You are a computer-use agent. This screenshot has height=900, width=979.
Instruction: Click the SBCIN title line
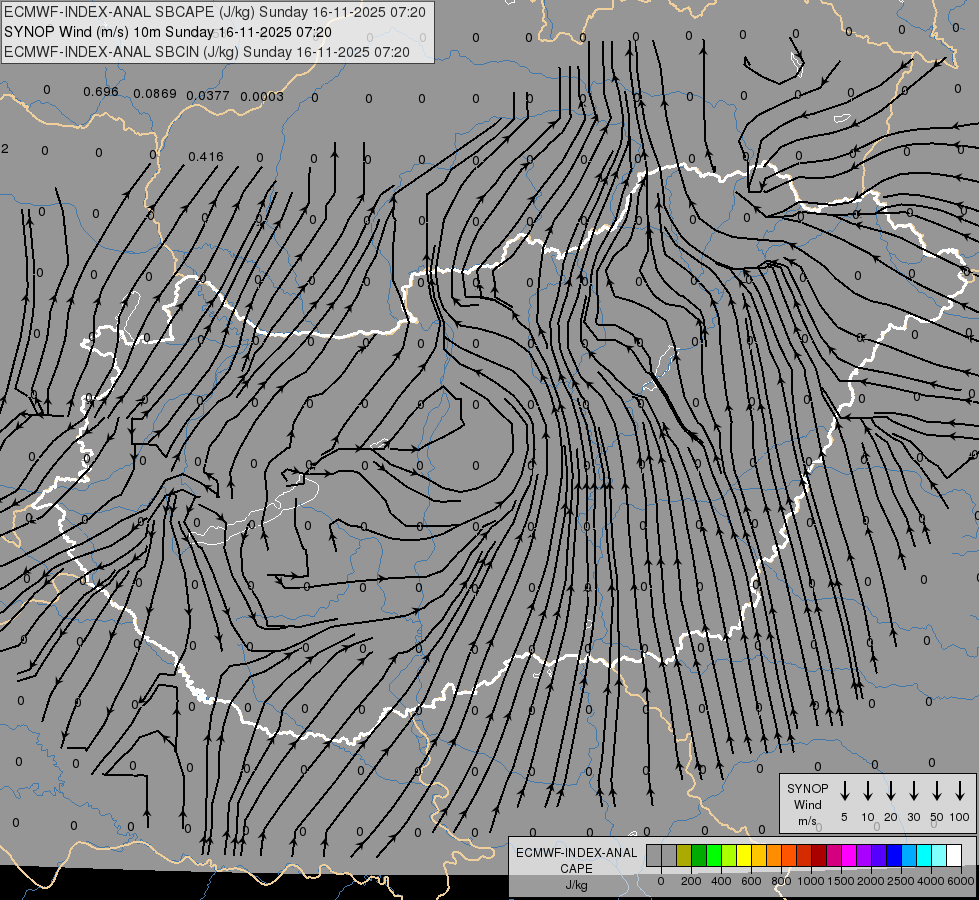[x=207, y=52]
